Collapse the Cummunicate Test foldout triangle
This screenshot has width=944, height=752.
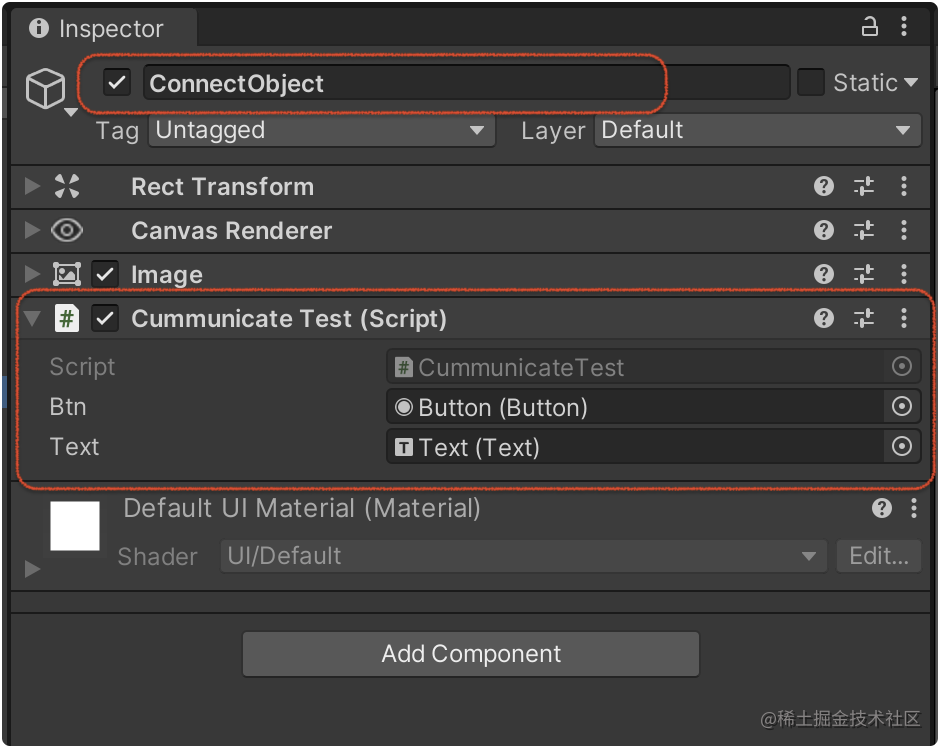(x=31, y=318)
